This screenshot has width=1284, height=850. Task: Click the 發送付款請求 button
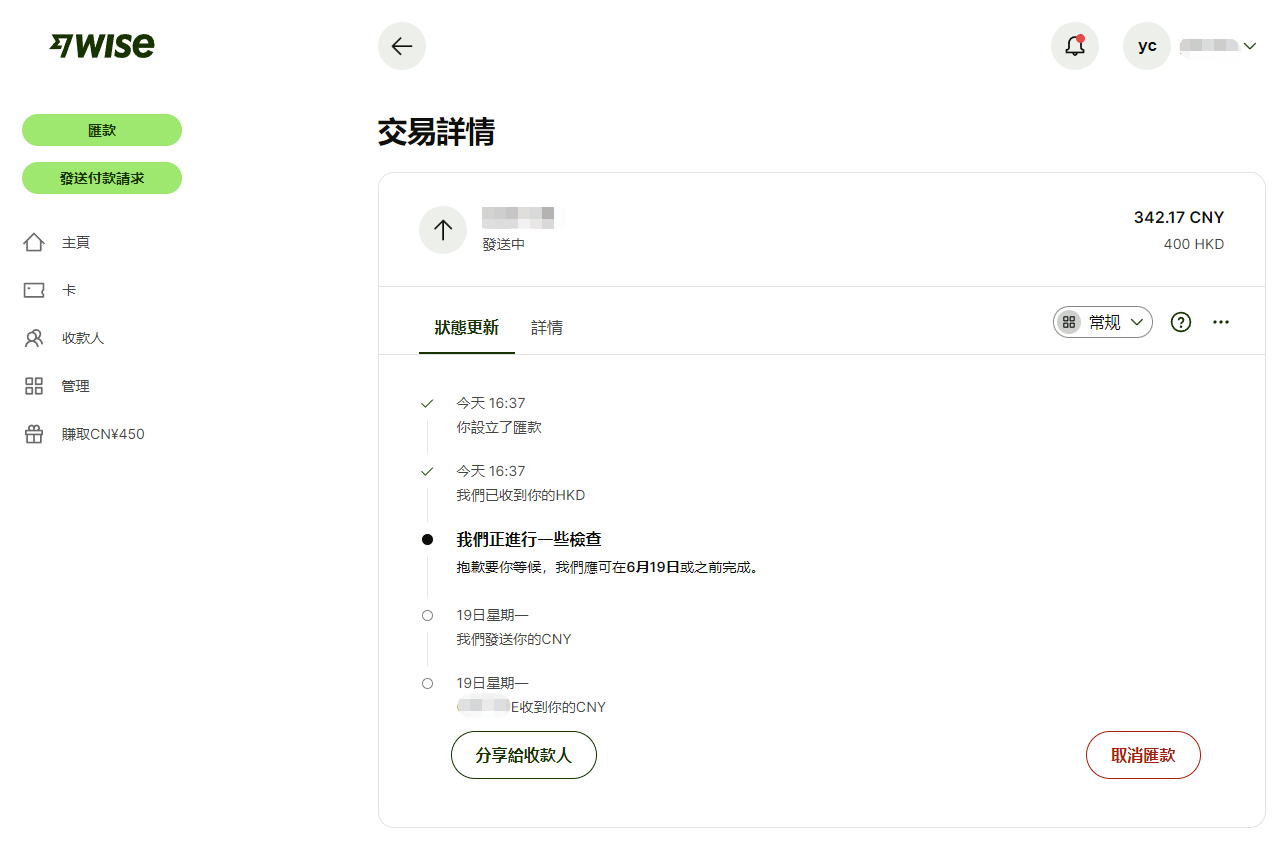coord(101,177)
